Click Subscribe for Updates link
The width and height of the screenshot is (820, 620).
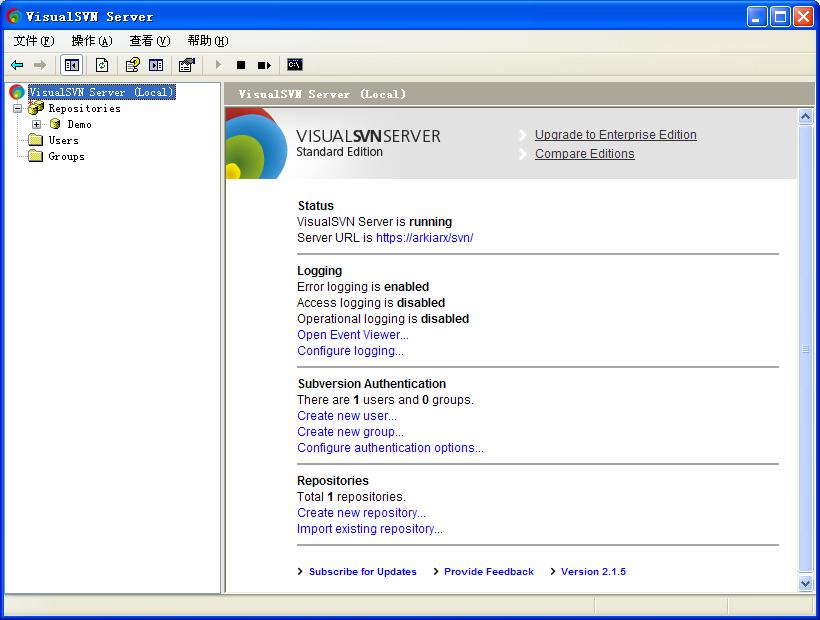[363, 571]
